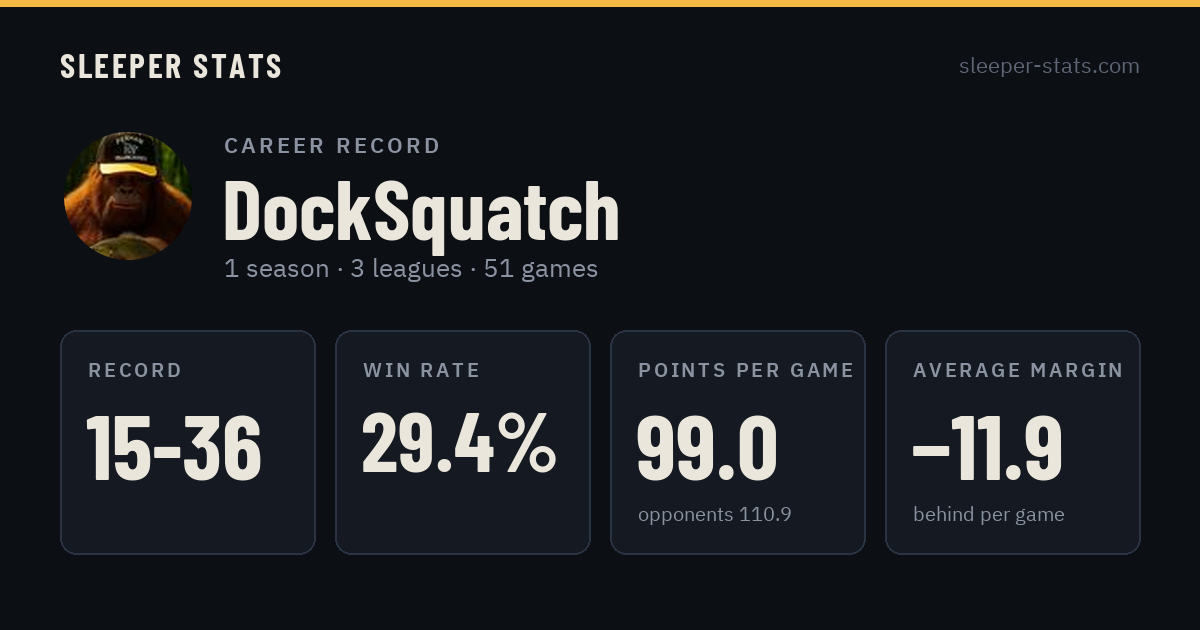Click the behind per game subtext
This screenshot has width=1200, height=630.
tap(989, 515)
